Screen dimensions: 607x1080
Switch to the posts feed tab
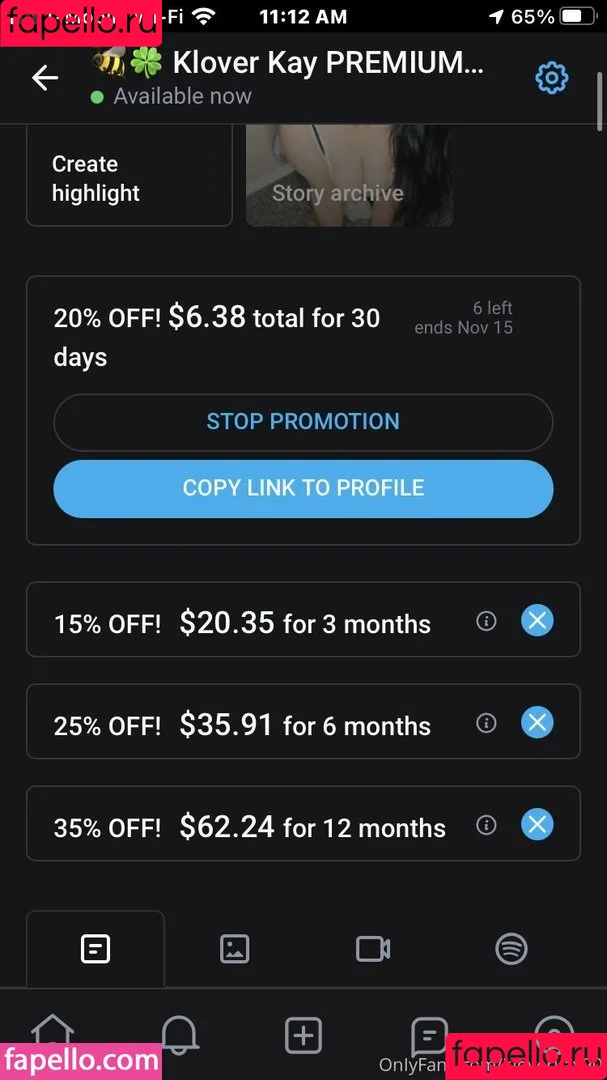(95, 949)
